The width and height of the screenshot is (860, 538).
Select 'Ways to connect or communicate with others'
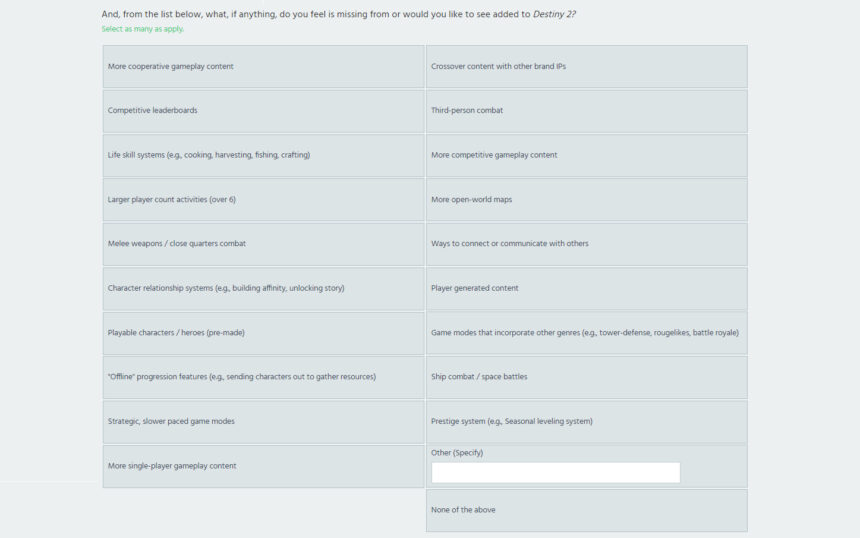click(586, 244)
